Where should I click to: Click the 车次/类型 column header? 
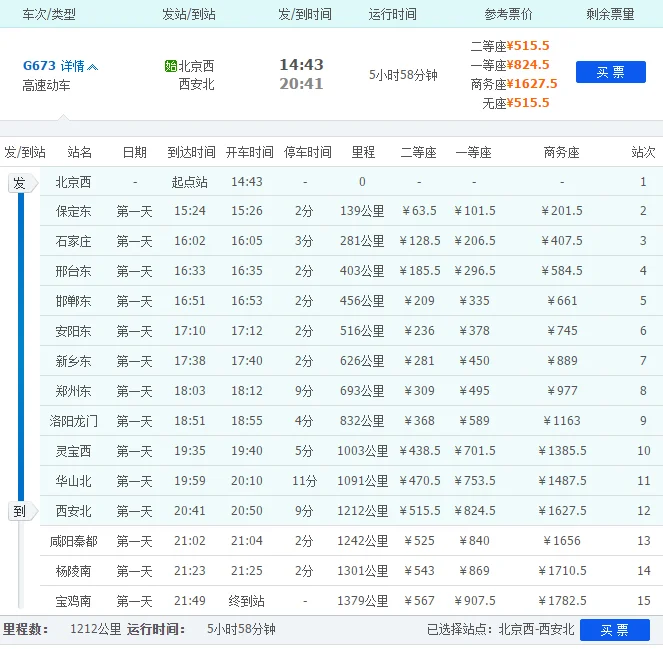pos(49,14)
